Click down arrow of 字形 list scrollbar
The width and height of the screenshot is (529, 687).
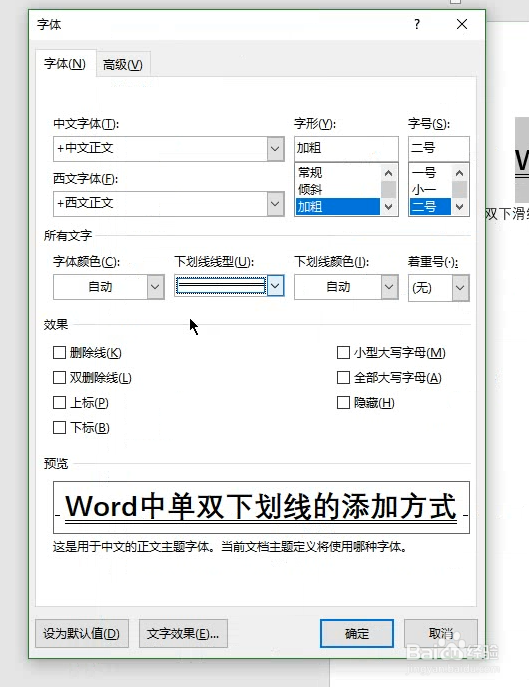tap(388, 206)
